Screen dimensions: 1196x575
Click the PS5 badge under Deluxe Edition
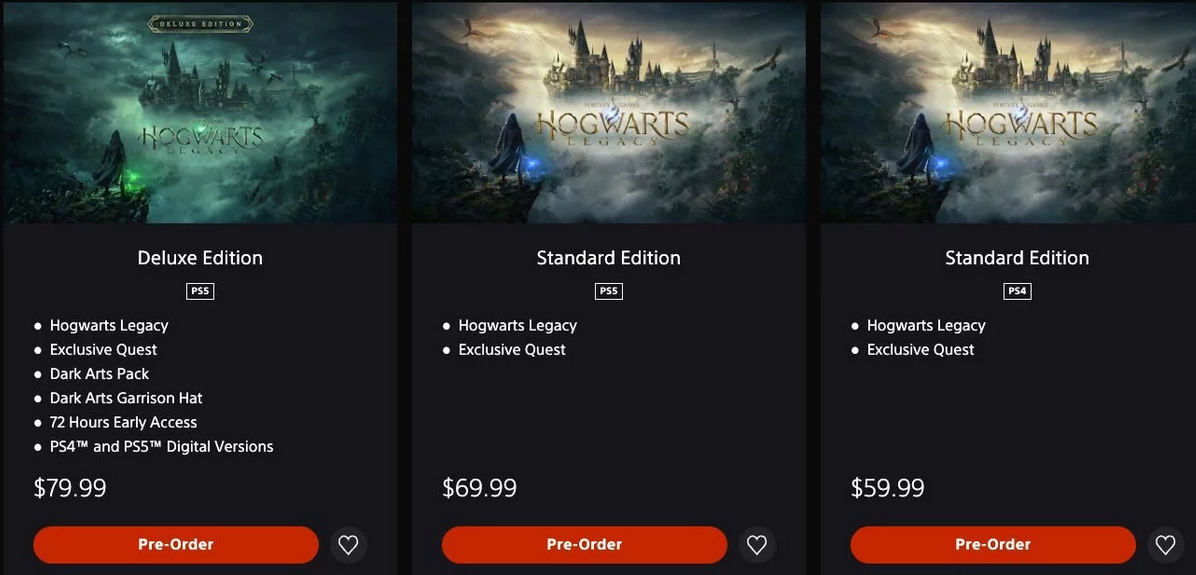pos(200,291)
